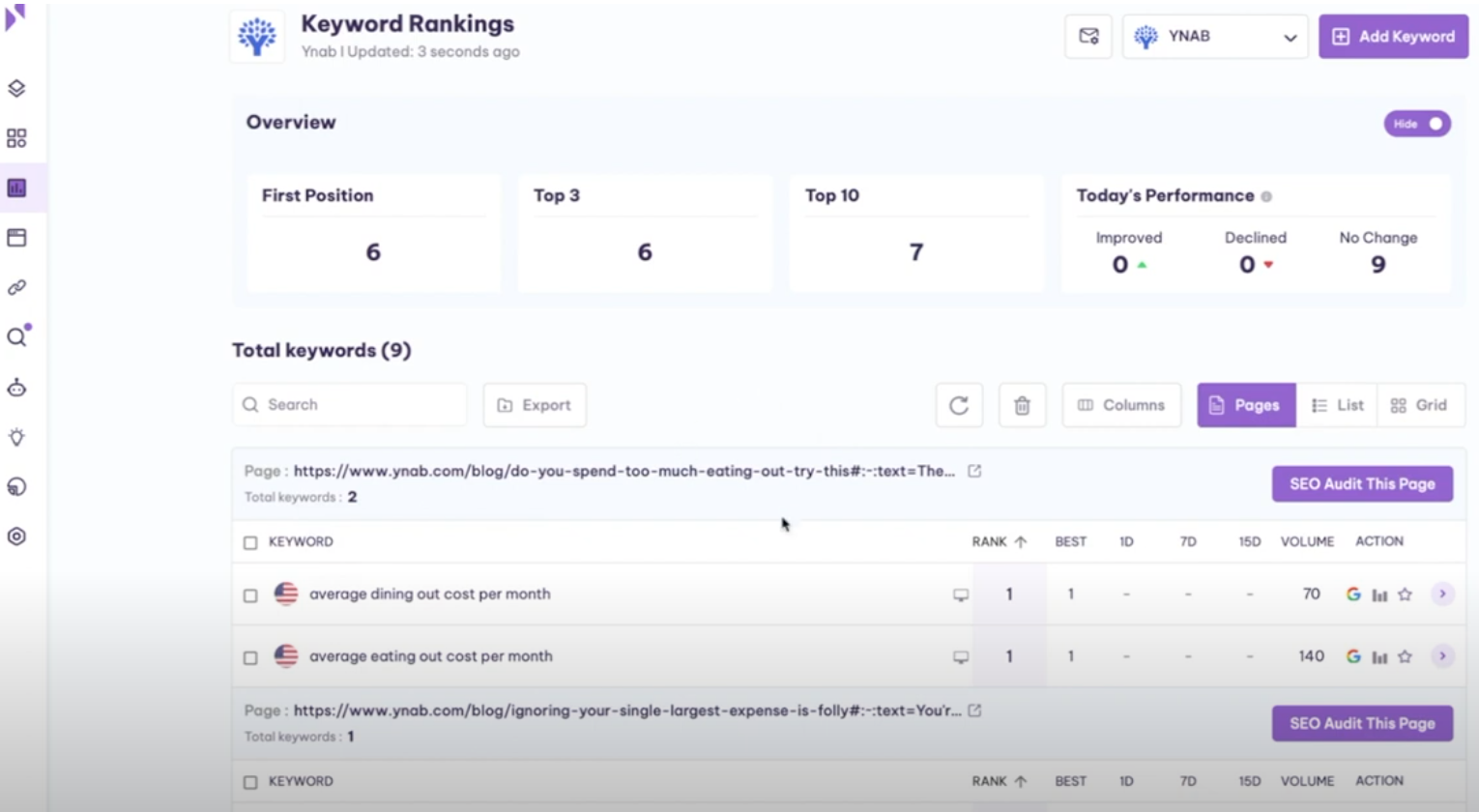Click in the keyword Search field
Screen dimensions: 1479x812
(x=349, y=405)
